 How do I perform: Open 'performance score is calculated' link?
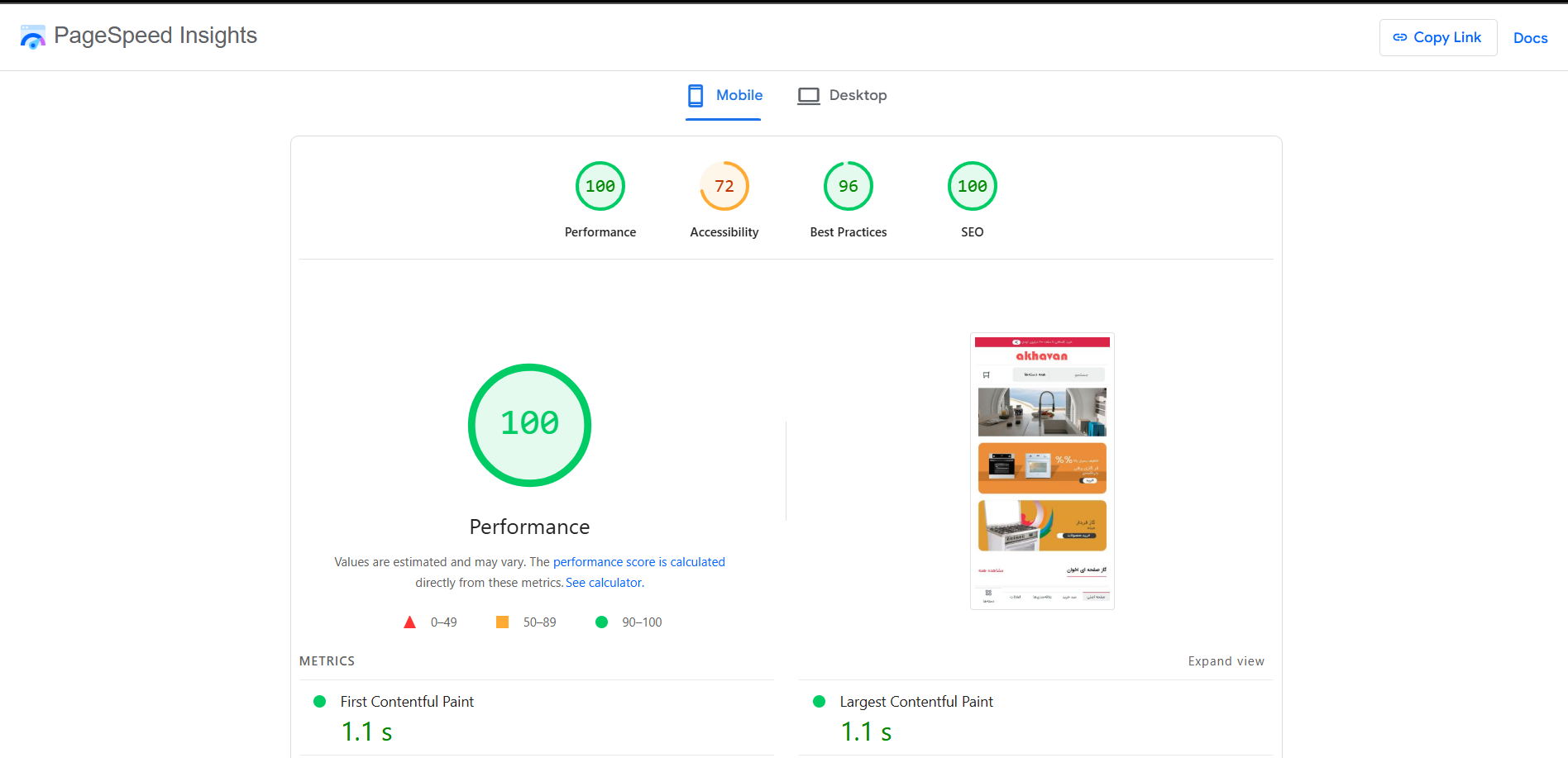(x=639, y=562)
